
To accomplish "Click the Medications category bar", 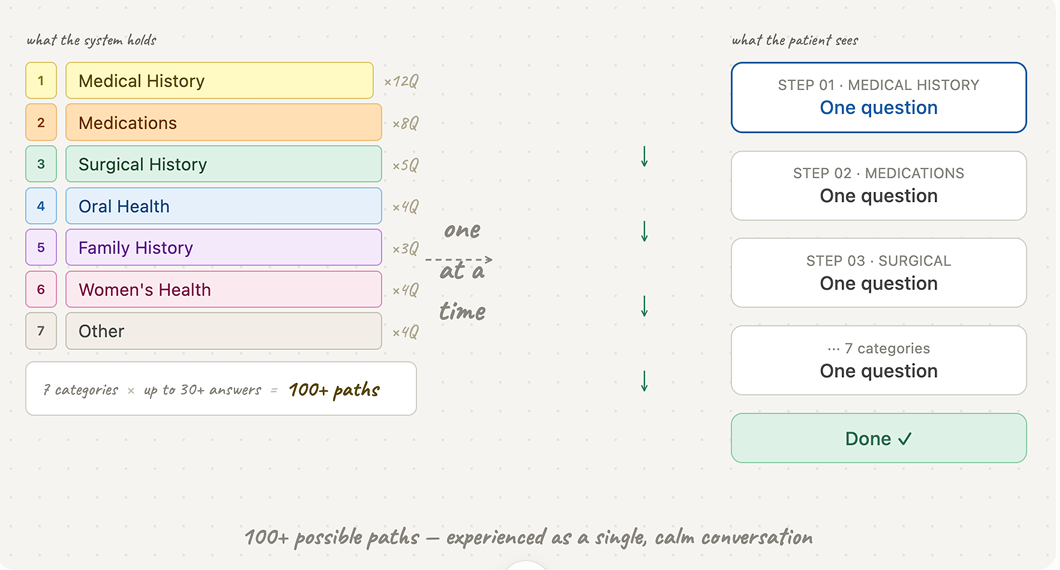I will coord(224,122).
